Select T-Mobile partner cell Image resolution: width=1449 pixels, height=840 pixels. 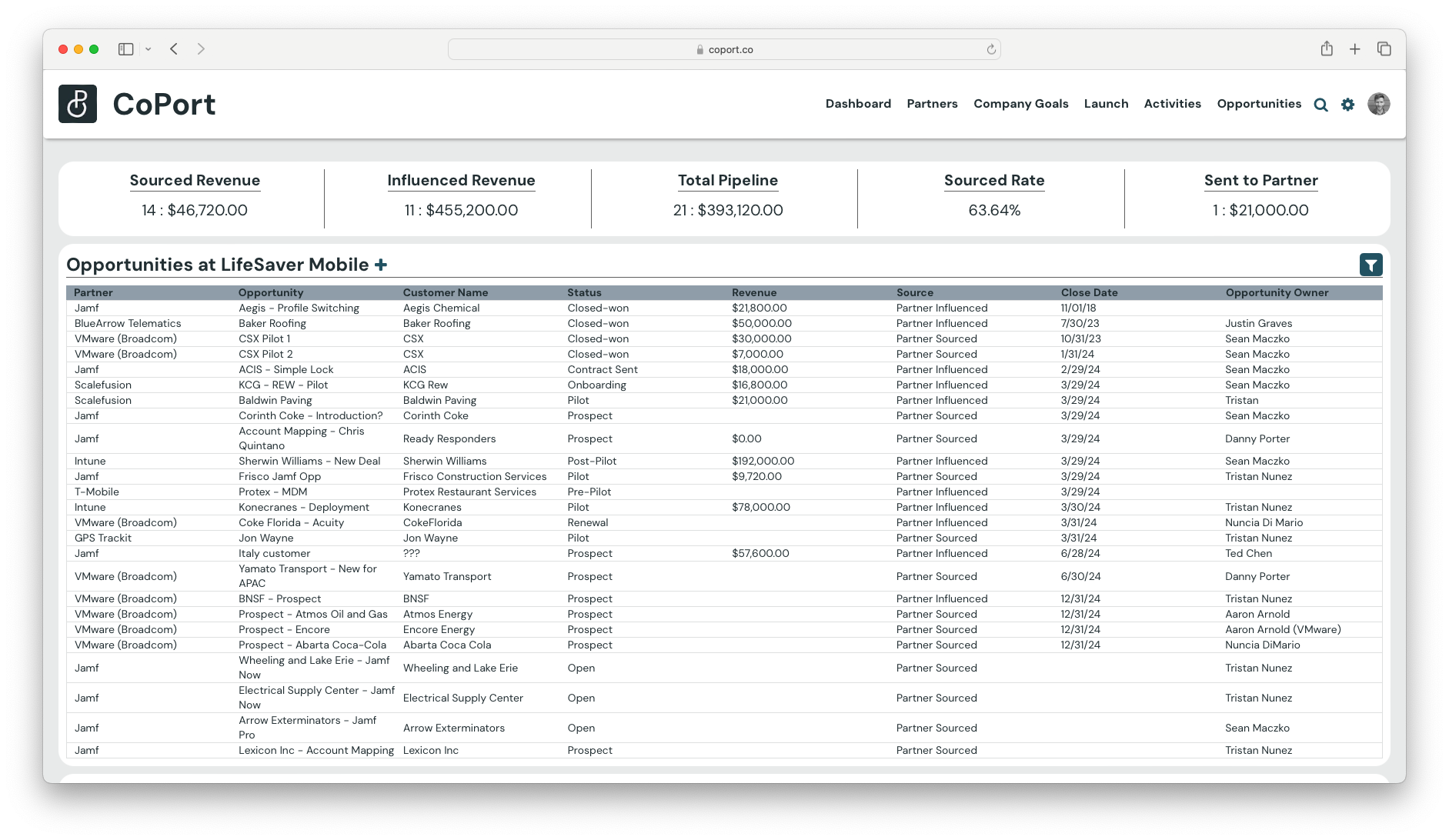97,492
